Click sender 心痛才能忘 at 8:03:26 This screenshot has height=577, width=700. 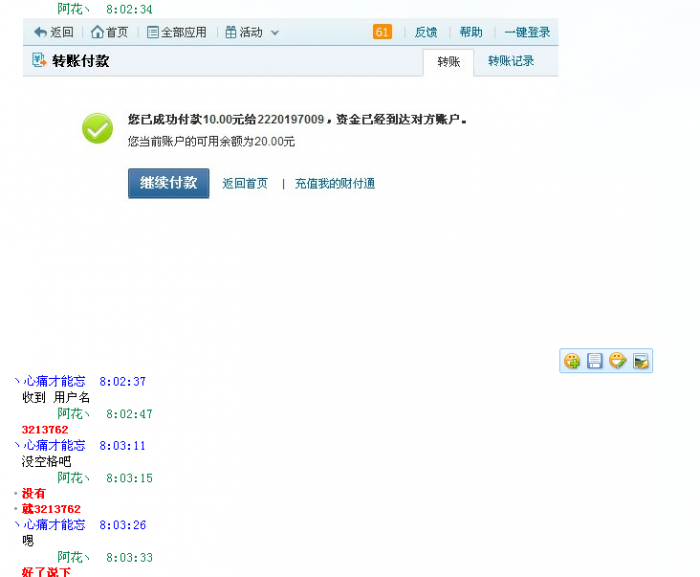[54, 525]
